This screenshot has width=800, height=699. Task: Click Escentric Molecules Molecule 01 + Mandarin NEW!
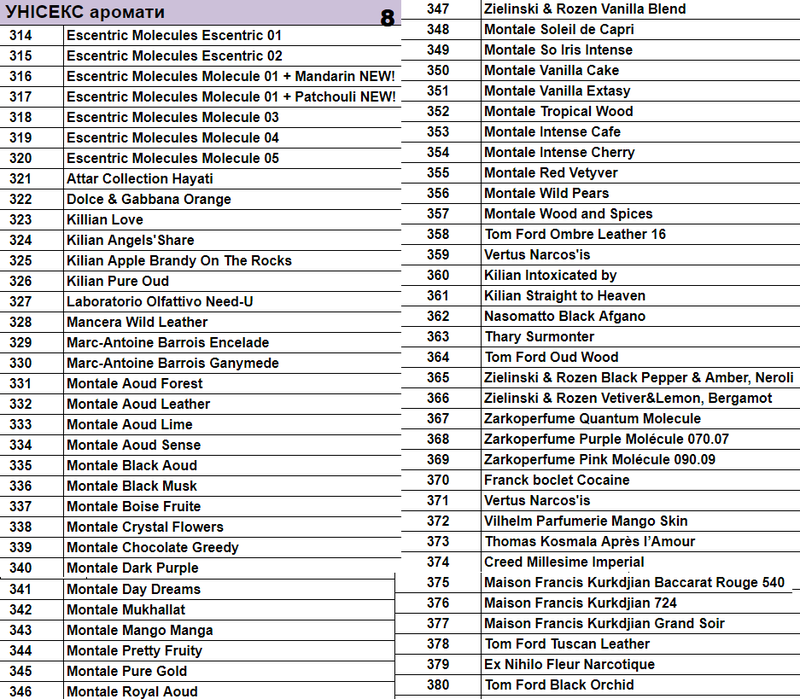[x=230, y=76]
